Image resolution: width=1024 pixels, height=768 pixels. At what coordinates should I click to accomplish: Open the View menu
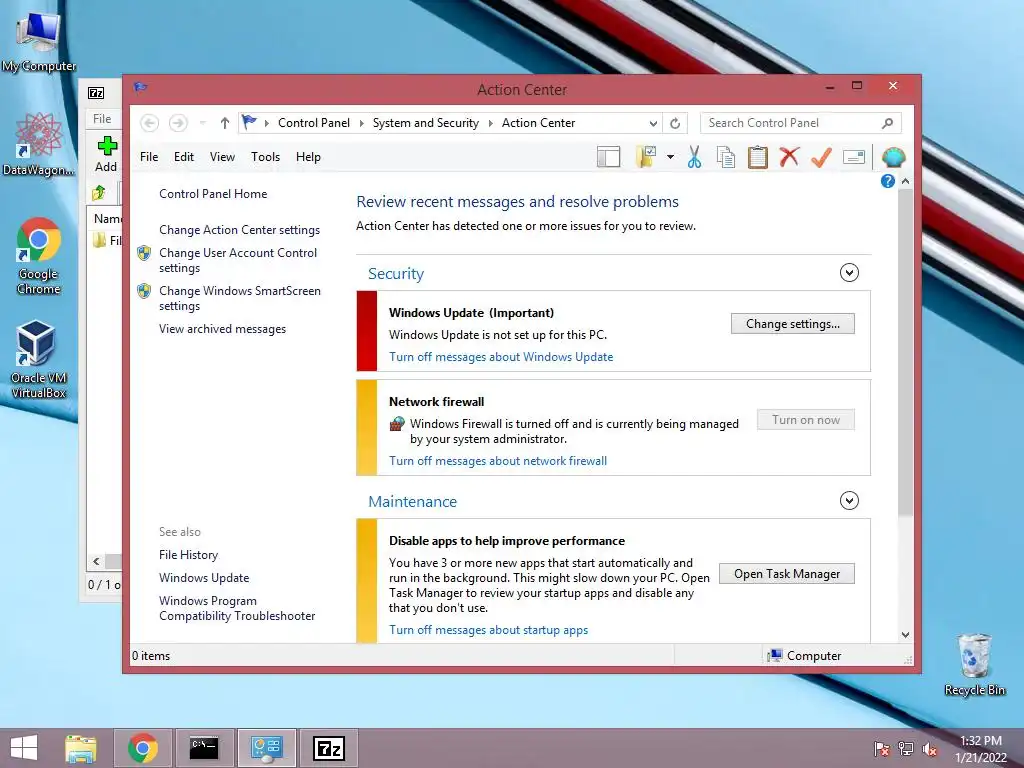point(222,157)
